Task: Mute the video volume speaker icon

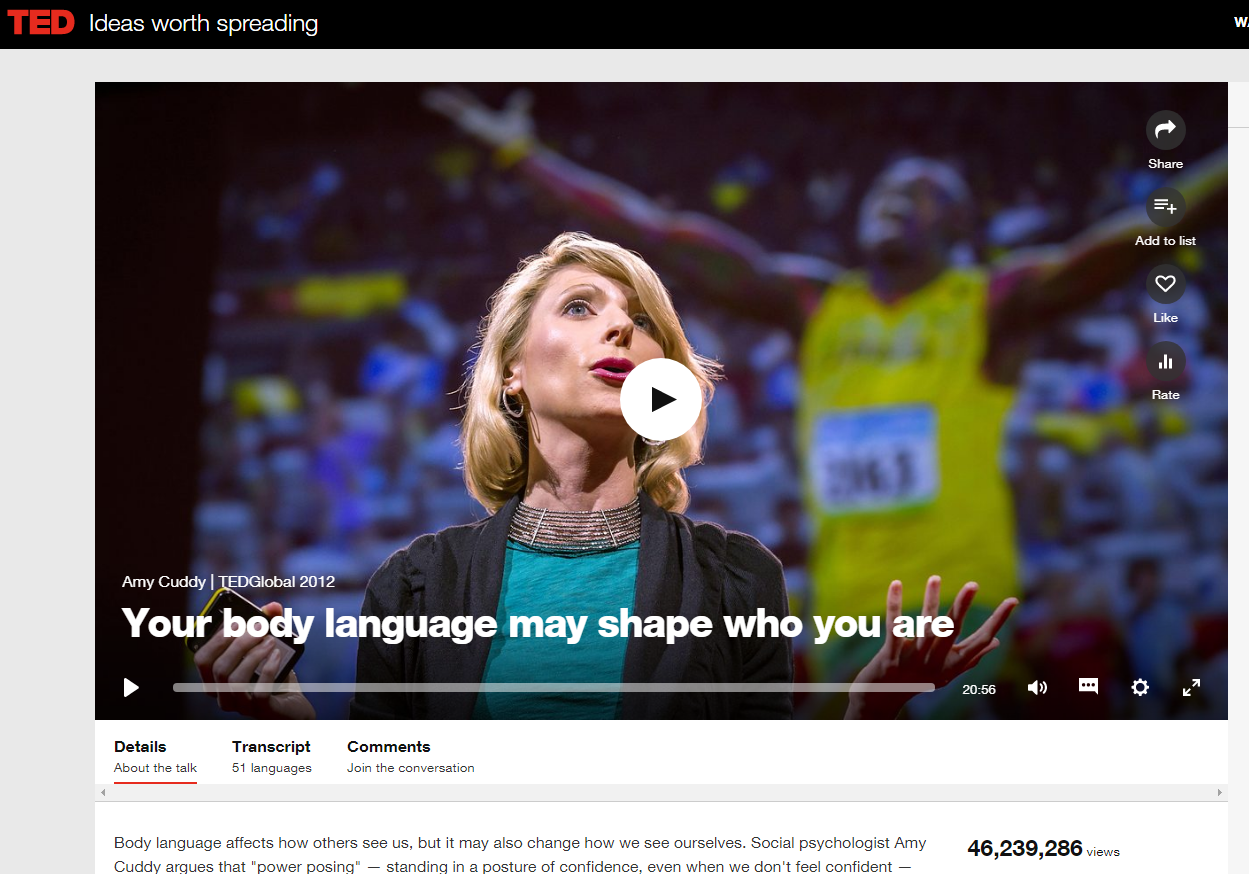Action: click(1037, 687)
